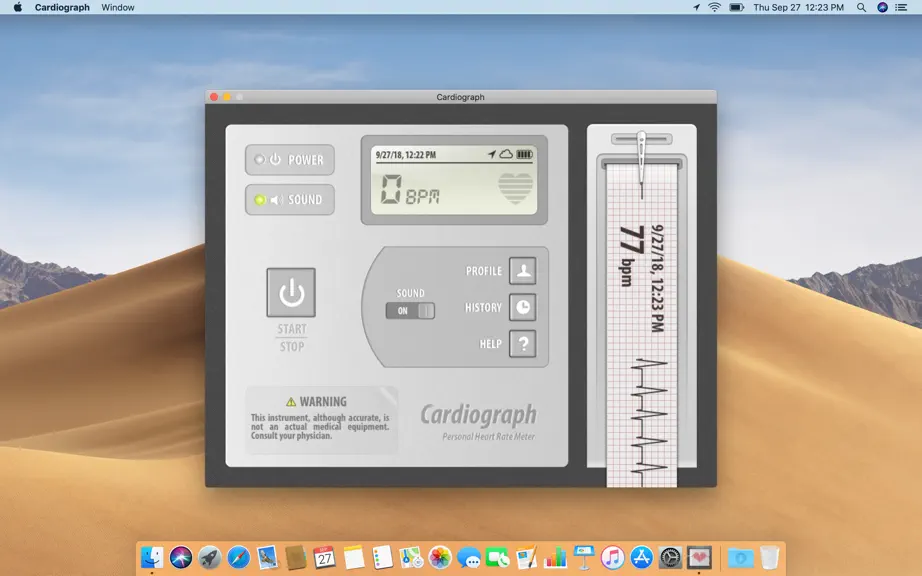Click the Cardiograph logo text
This screenshot has width=922, height=576.
[x=478, y=416]
